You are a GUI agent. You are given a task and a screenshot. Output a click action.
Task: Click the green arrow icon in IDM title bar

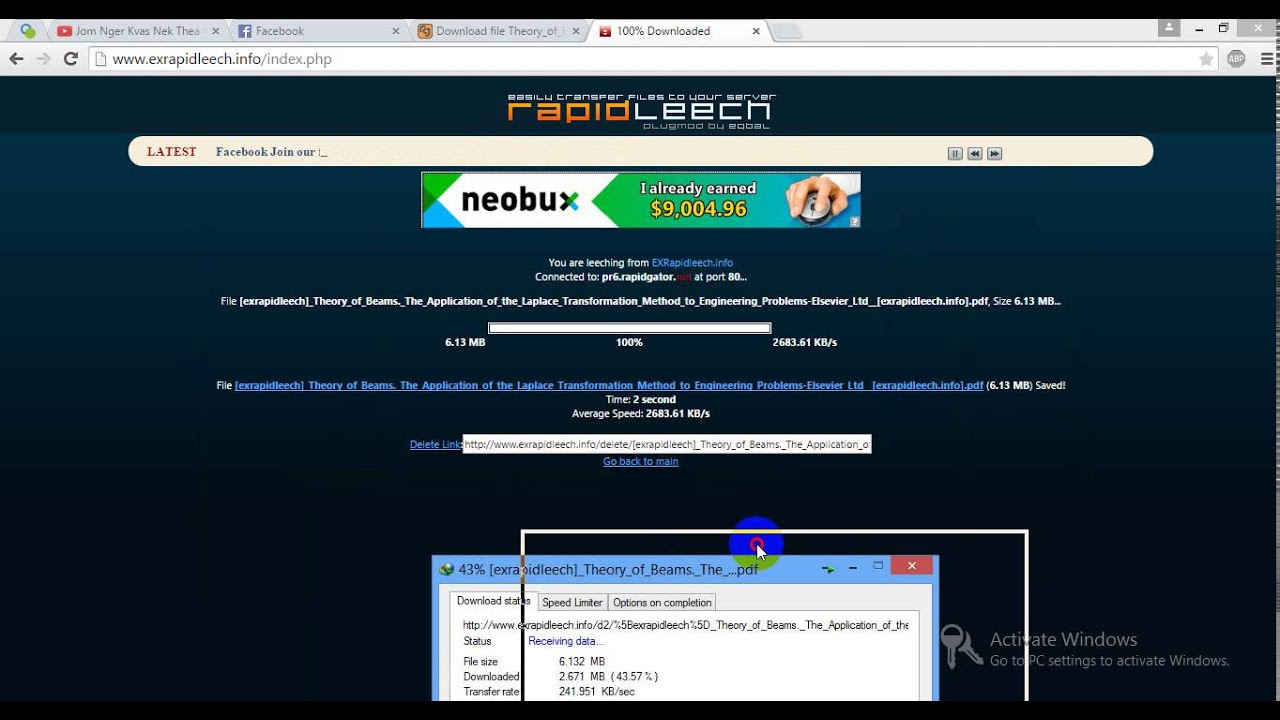pyautogui.click(x=828, y=568)
